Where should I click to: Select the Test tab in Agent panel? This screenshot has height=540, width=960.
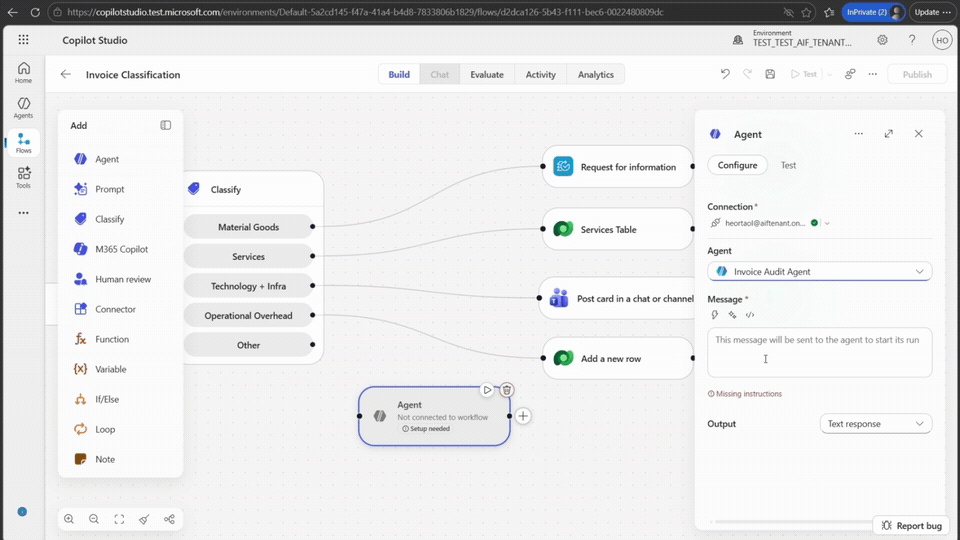[789, 165]
